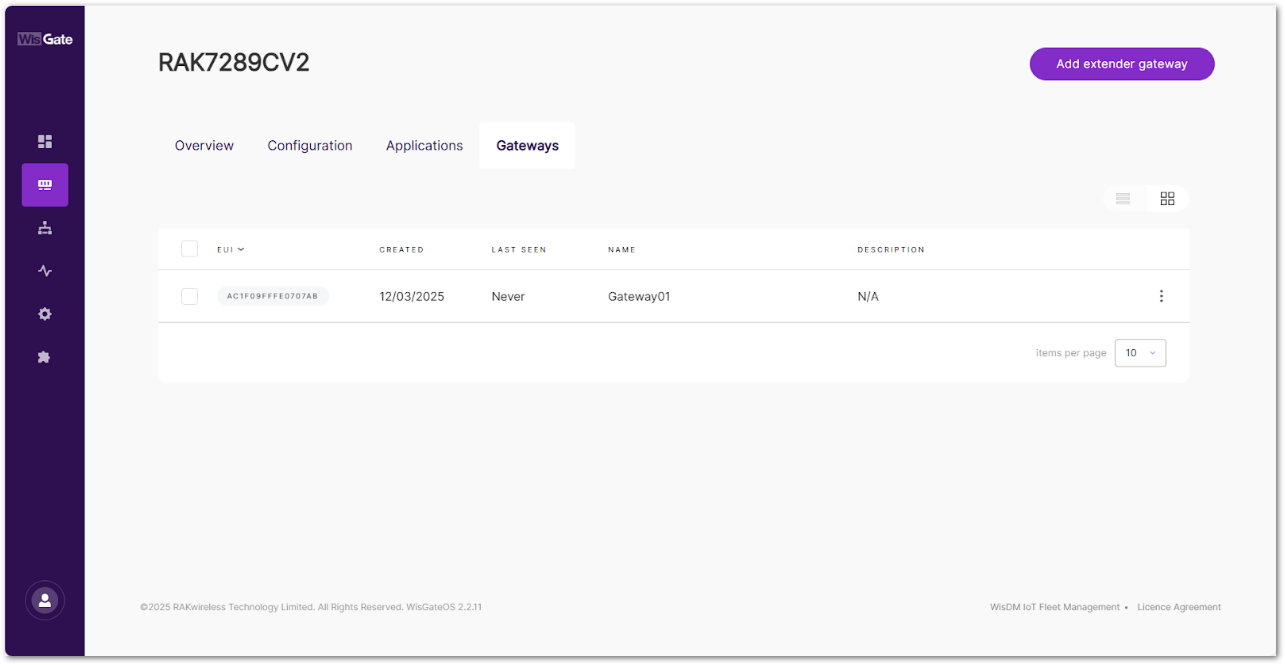This screenshot has width=1285, height=665.
Task: Select the AC1F09FFFE0707AB EUI chip
Action: tap(273, 296)
